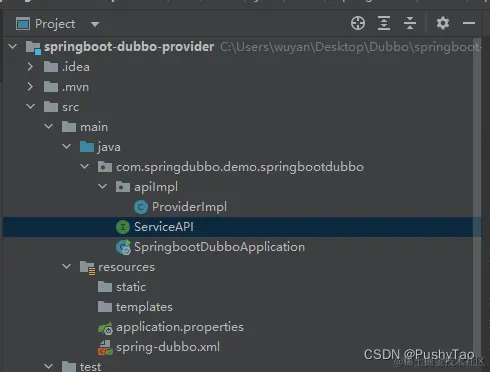Click the springboot-dubbo-provider module icon
This screenshot has height=372, width=490.
(x=33, y=47)
